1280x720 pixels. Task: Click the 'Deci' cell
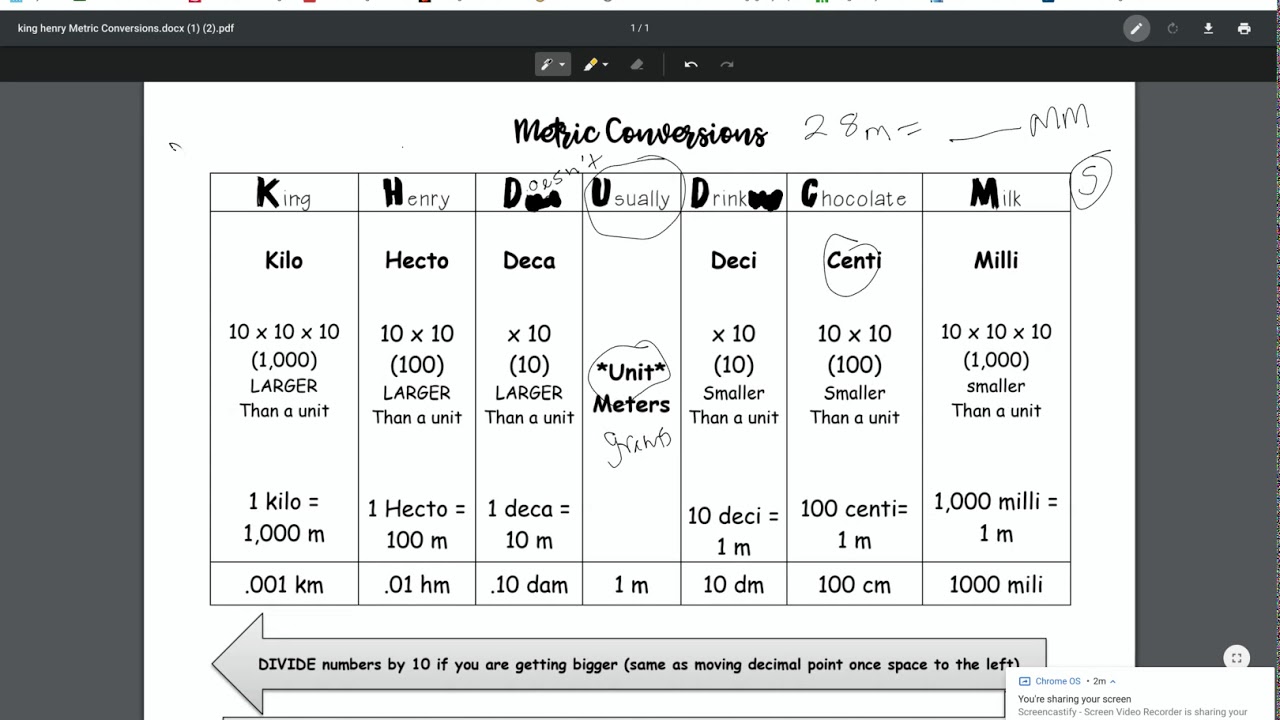733,260
